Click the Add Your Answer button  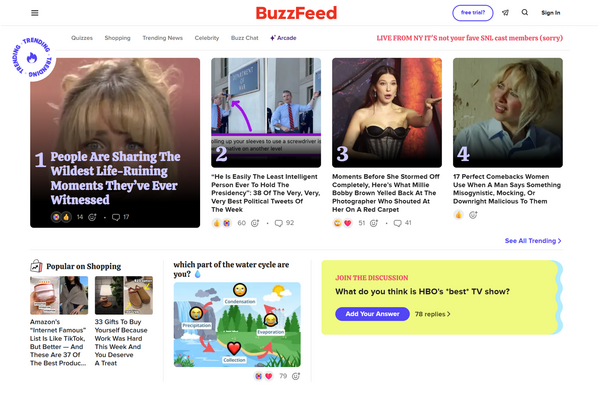372,314
